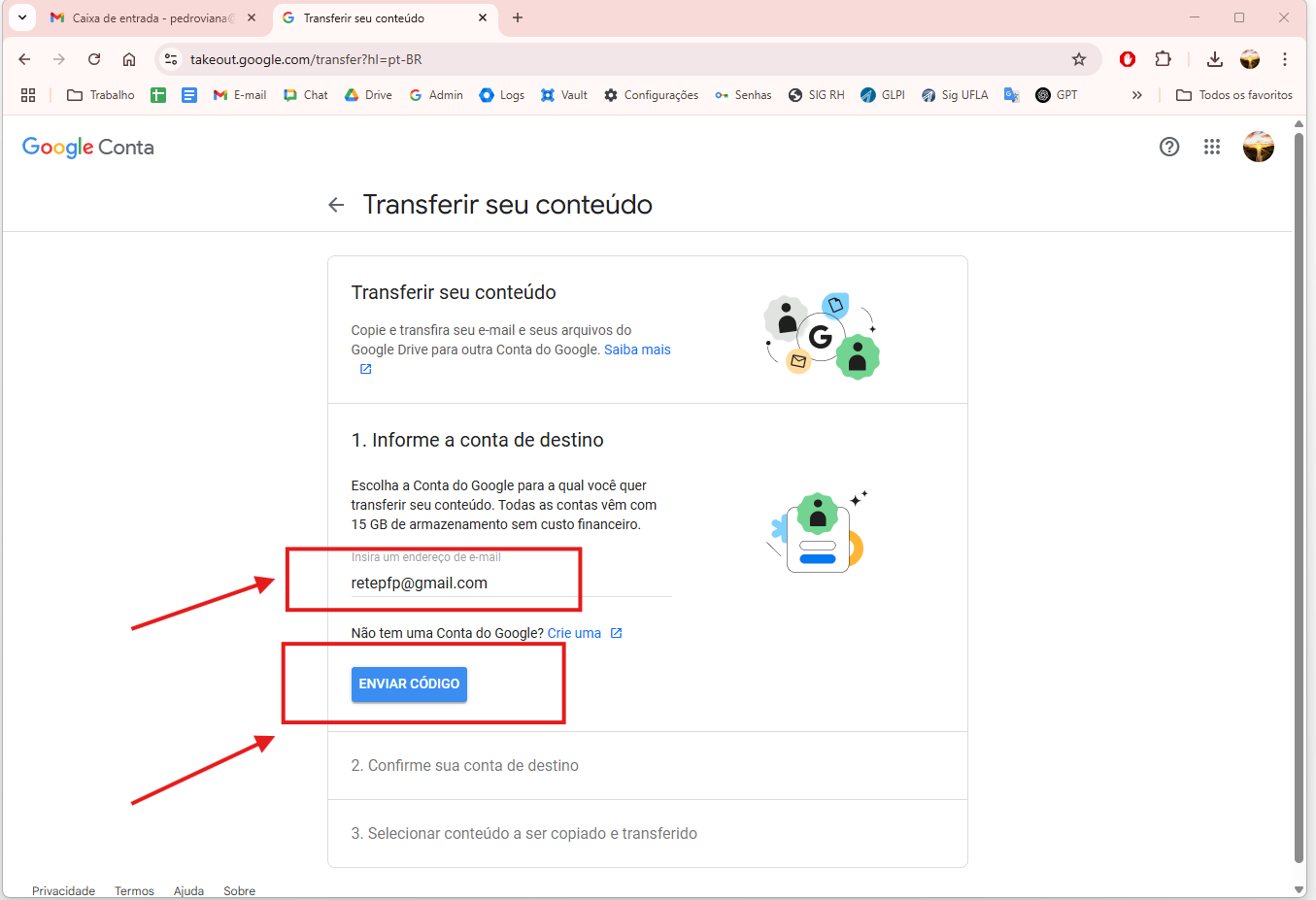Go to browser home page icon
This screenshot has height=900, width=1316.
tap(129, 59)
